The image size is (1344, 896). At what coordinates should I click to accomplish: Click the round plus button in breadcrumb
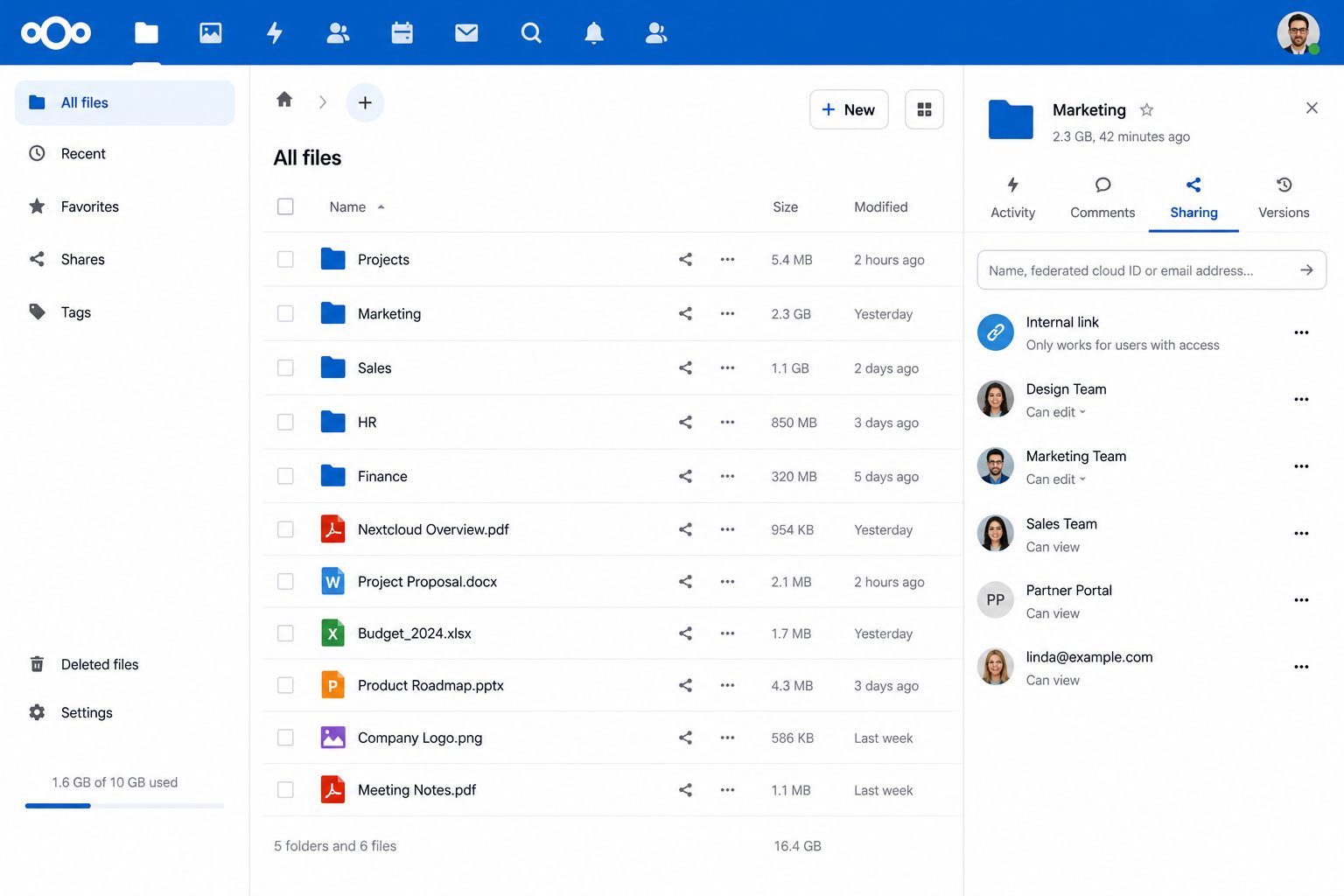[x=365, y=102]
